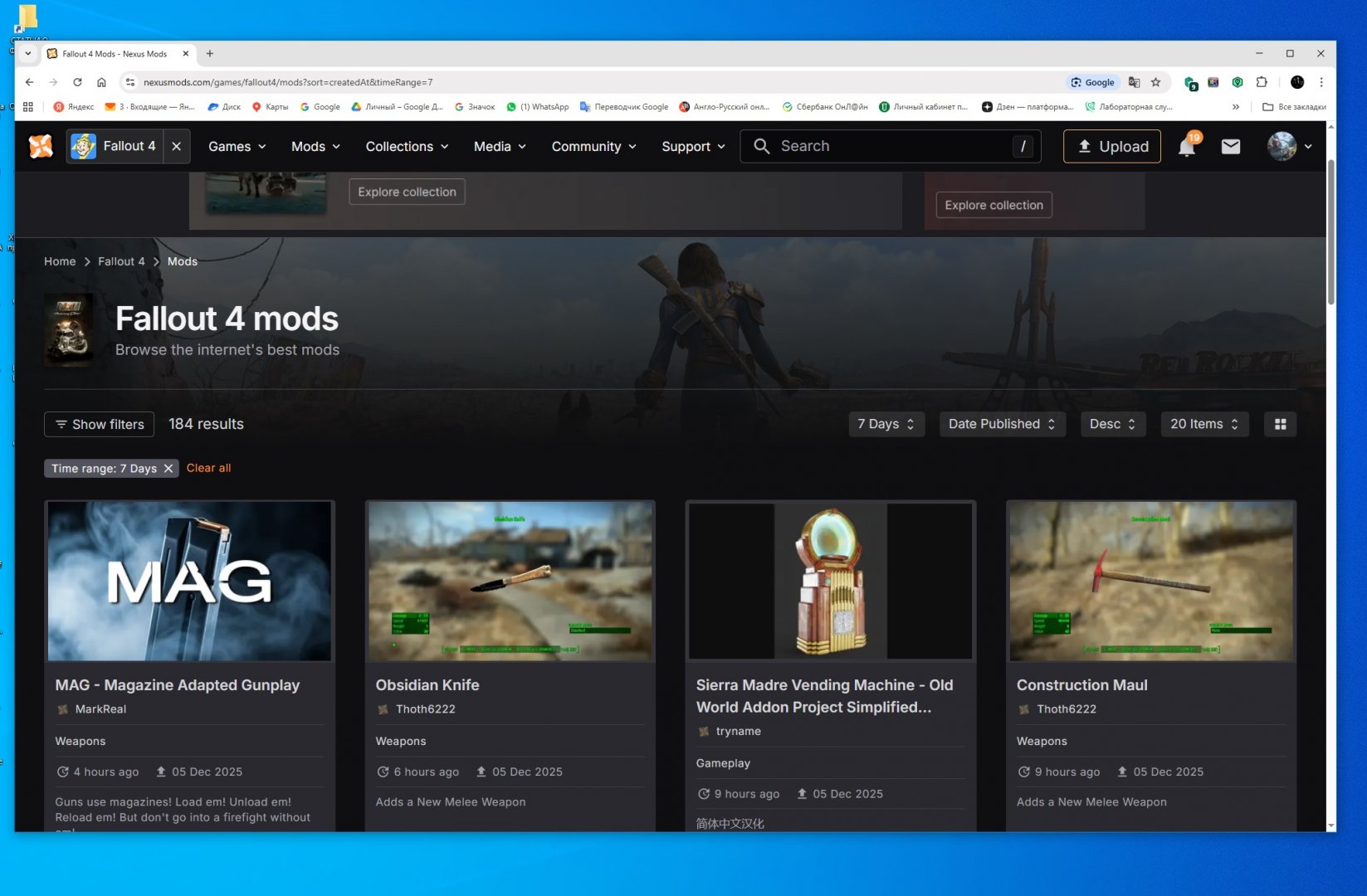Remove the Time range: 7 Days filter chip
1367x896 pixels.
tap(168, 469)
